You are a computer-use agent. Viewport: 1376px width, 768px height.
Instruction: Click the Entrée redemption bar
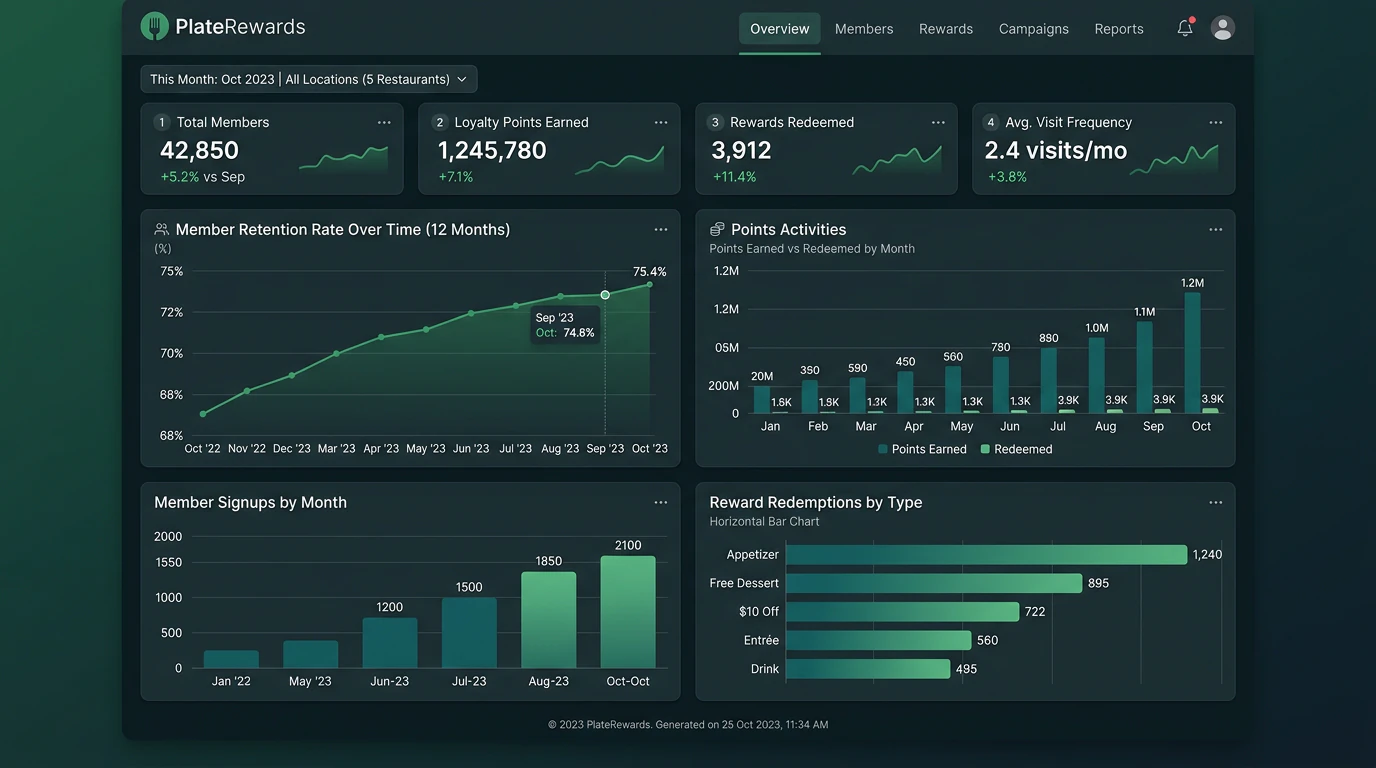coord(879,640)
